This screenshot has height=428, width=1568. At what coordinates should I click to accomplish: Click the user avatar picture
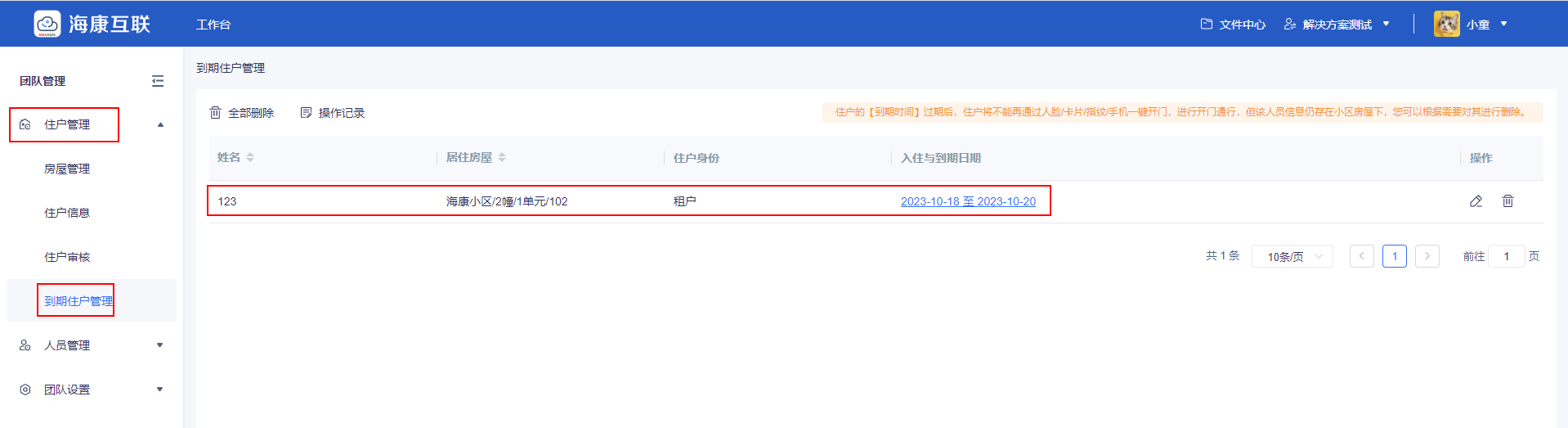[x=1446, y=24]
